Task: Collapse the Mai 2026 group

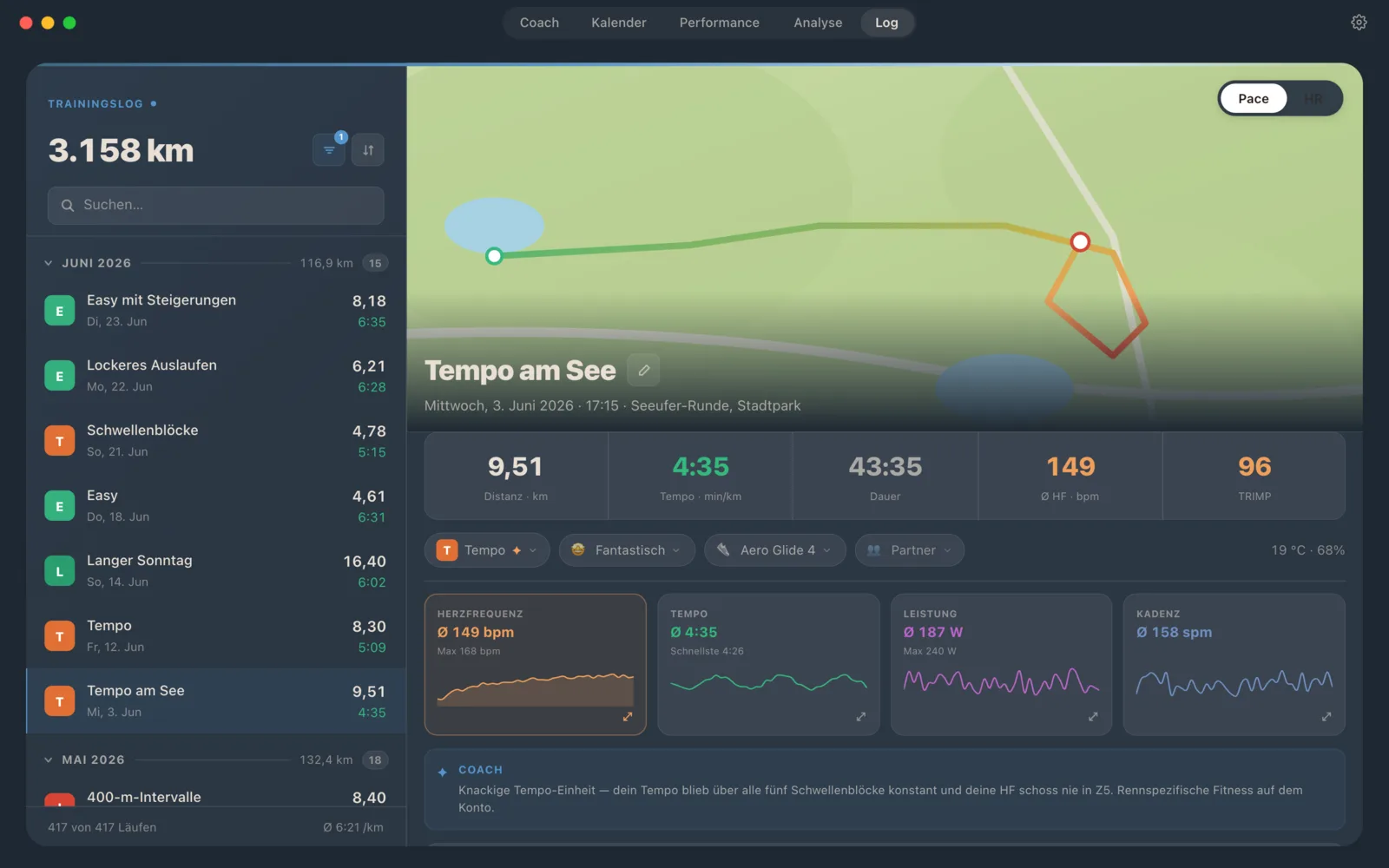Action: point(49,759)
